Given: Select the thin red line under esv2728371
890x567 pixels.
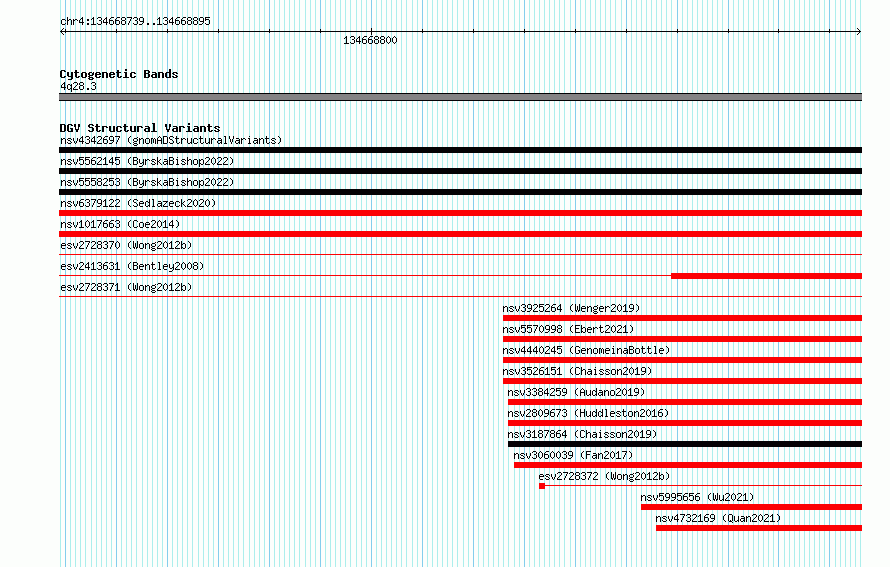Looking at the screenshot, I should pyautogui.click(x=460, y=297).
